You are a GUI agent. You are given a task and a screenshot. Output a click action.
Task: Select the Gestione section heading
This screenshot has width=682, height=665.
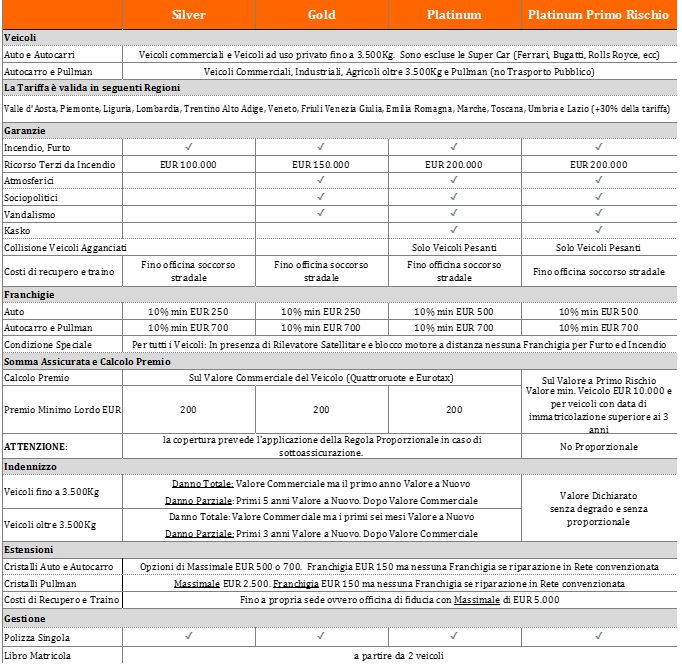point(25,619)
